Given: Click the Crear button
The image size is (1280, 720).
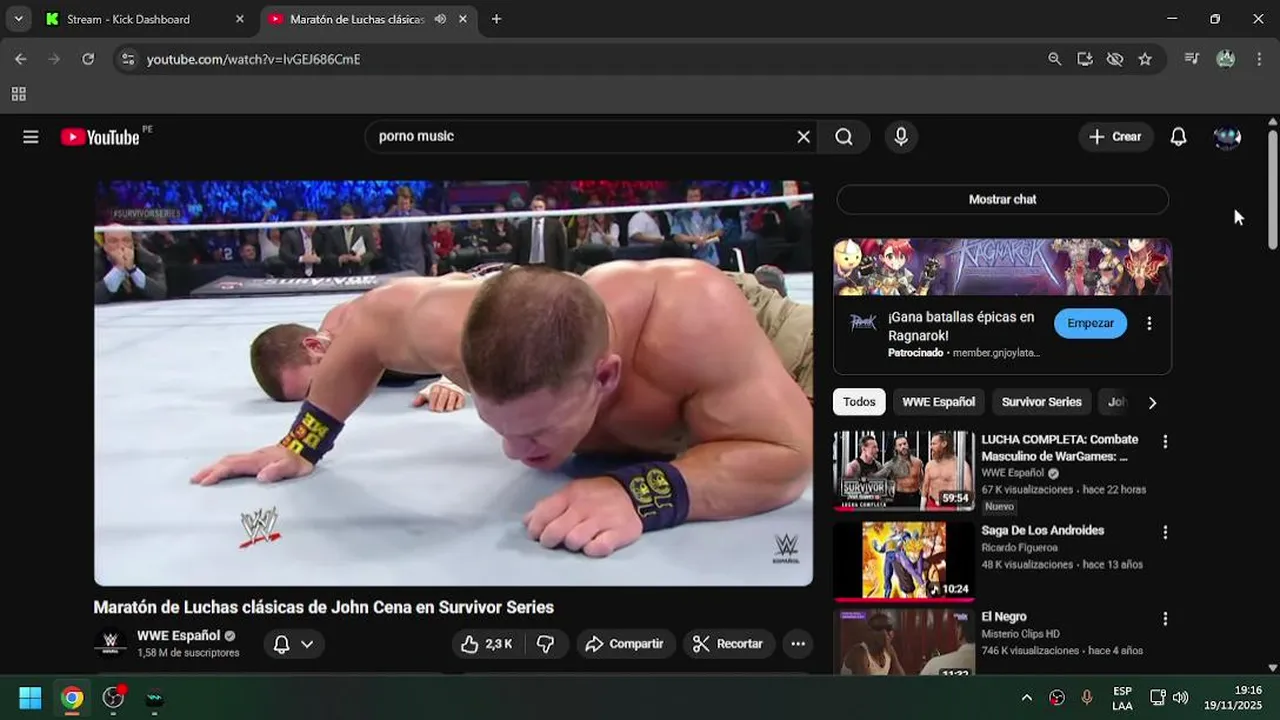Looking at the screenshot, I should [1116, 137].
